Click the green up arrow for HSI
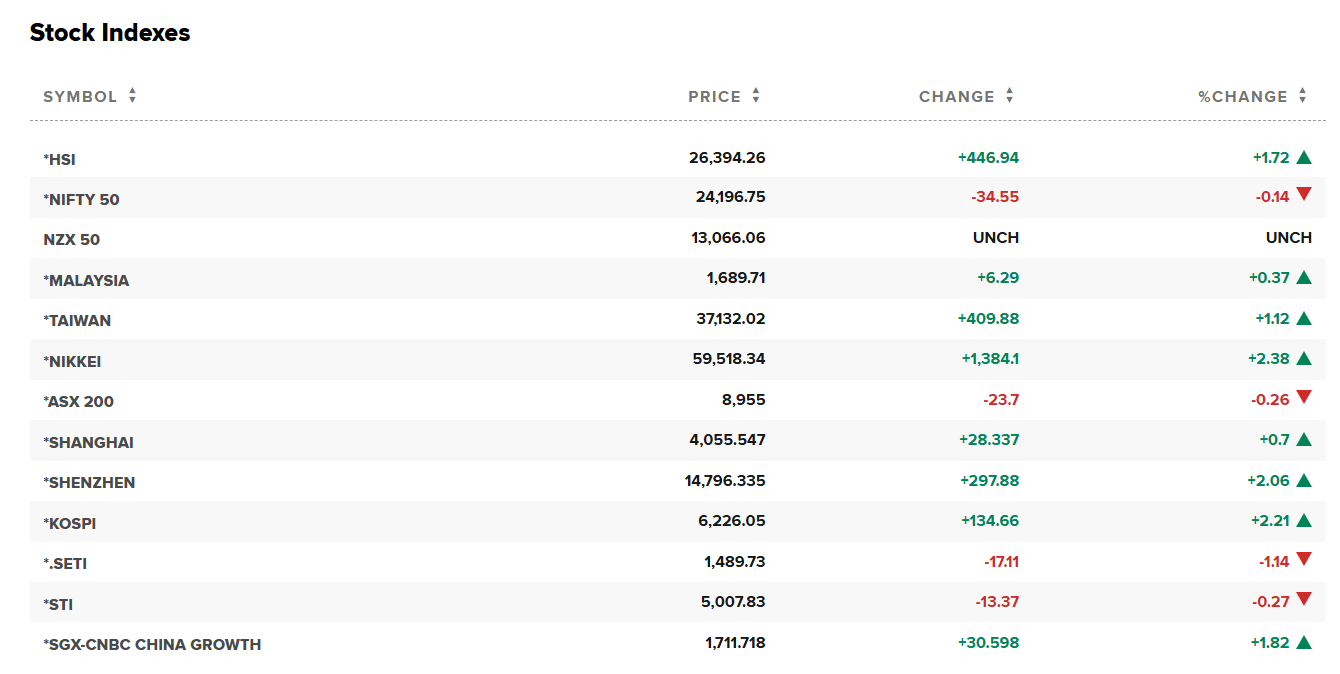Viewport: 1340px width, 674px height. click(x=1303, y=157)
